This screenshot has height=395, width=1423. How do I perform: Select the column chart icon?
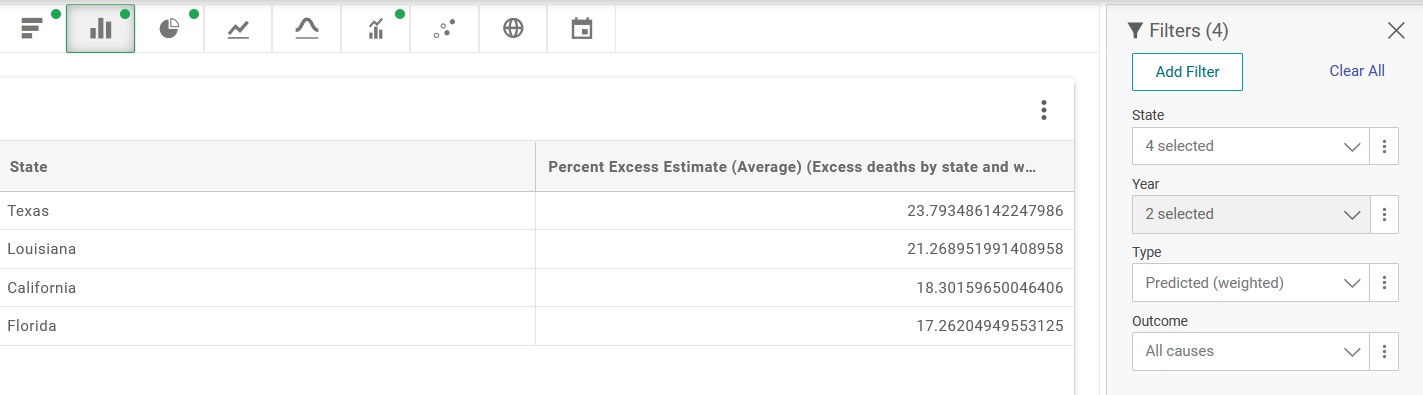click(101, 28)
